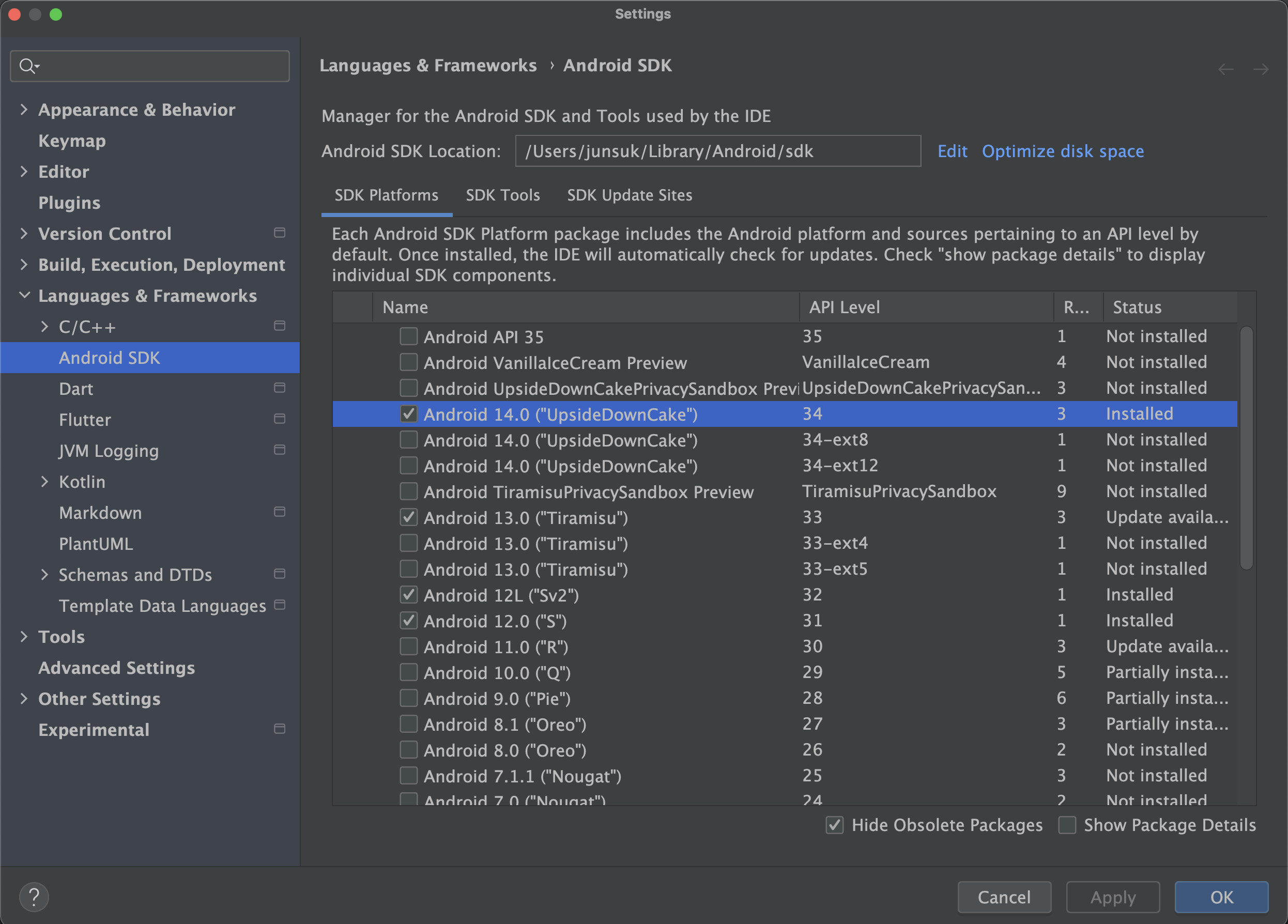Sort by the API Level column header
The width and height of the screenshot is (1288, 924).
[x=926, y=307]
